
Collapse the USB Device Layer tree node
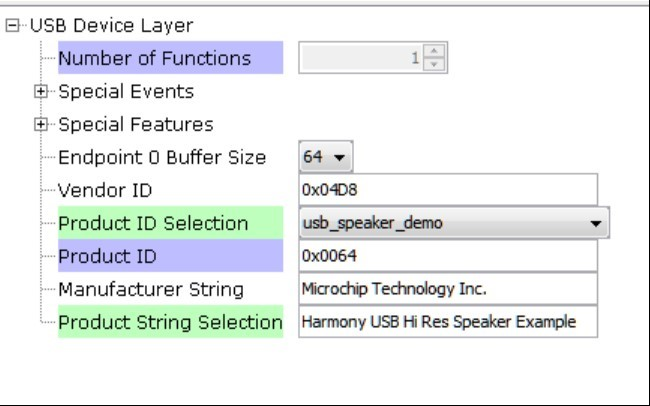click(x=12, y=26)
